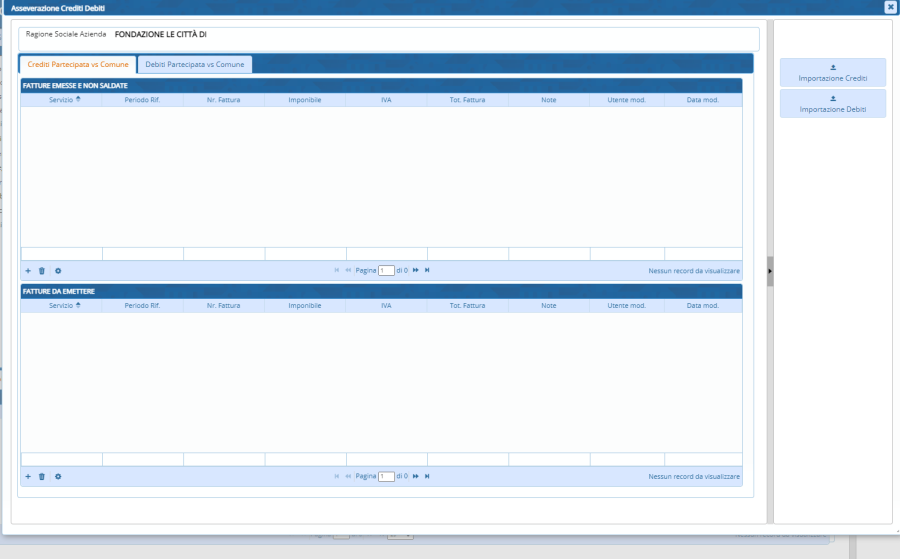Sort Fatture Emesse grid by Servizio column
This screenshot has width=900, height=559.
(64, 100)
